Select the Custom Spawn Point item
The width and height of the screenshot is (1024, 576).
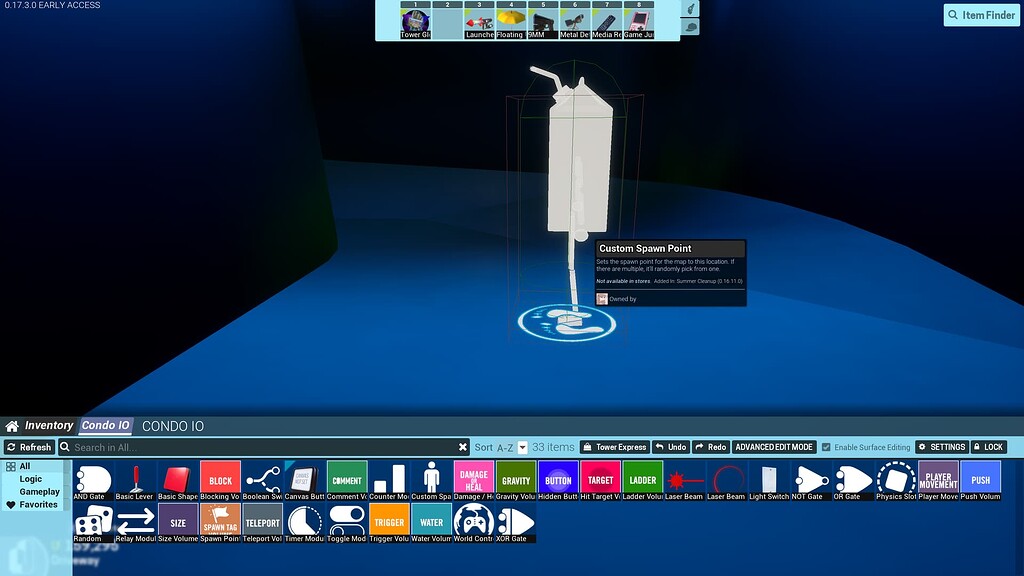431,480
